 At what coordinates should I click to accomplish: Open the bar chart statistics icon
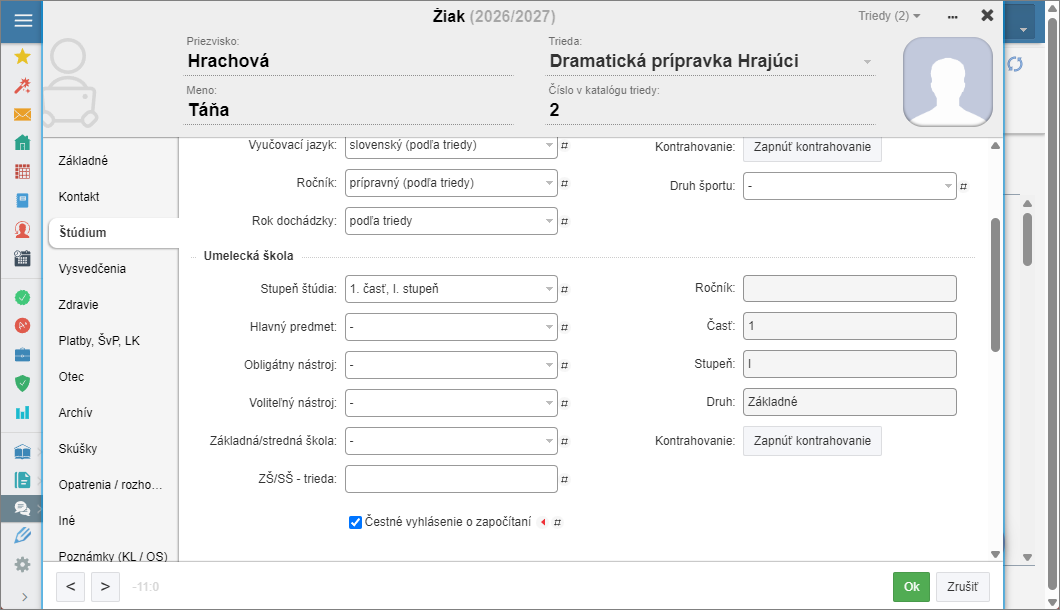point(22,413)
